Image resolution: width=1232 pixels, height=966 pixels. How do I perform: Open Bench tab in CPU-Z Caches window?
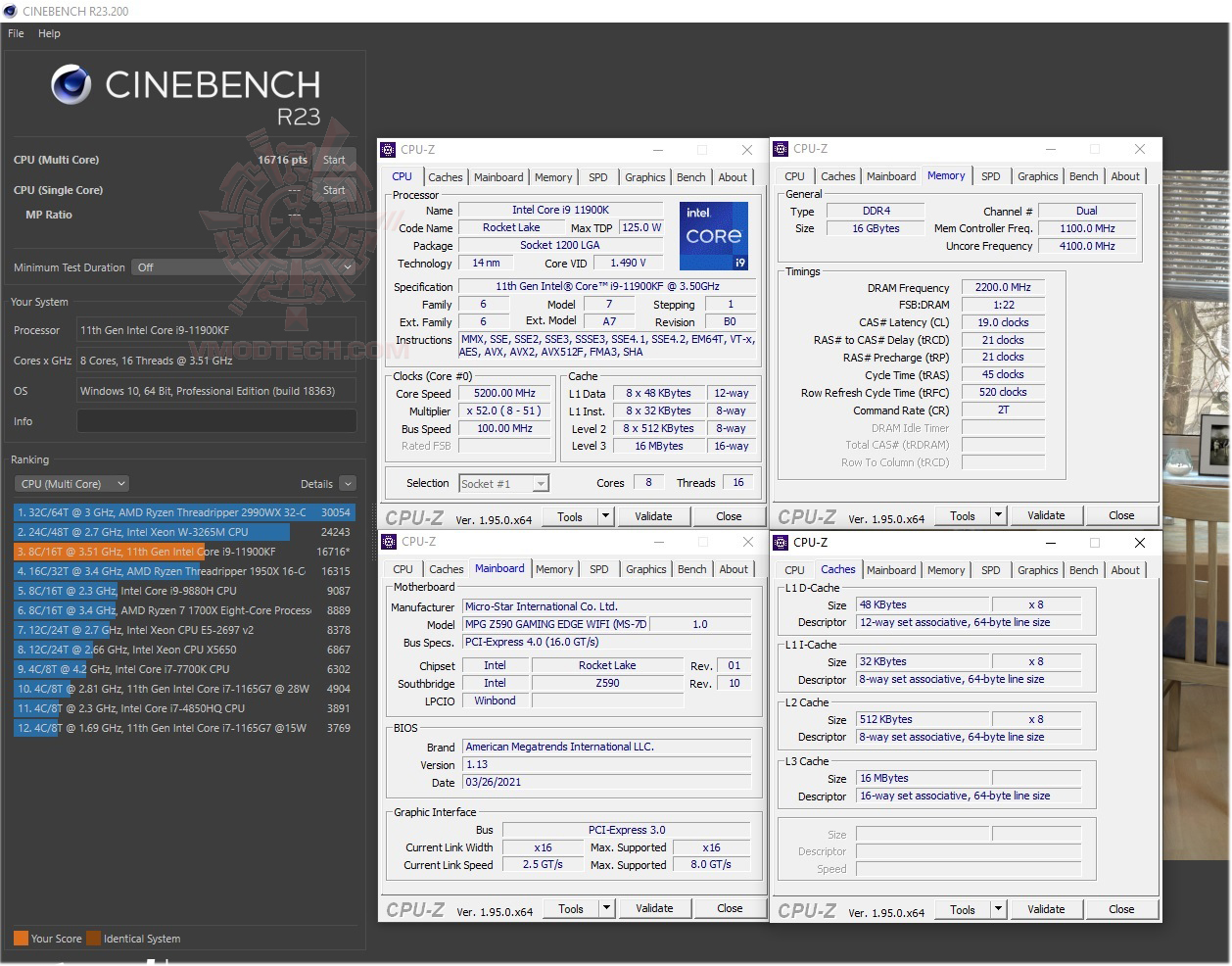click(1084, 570)
